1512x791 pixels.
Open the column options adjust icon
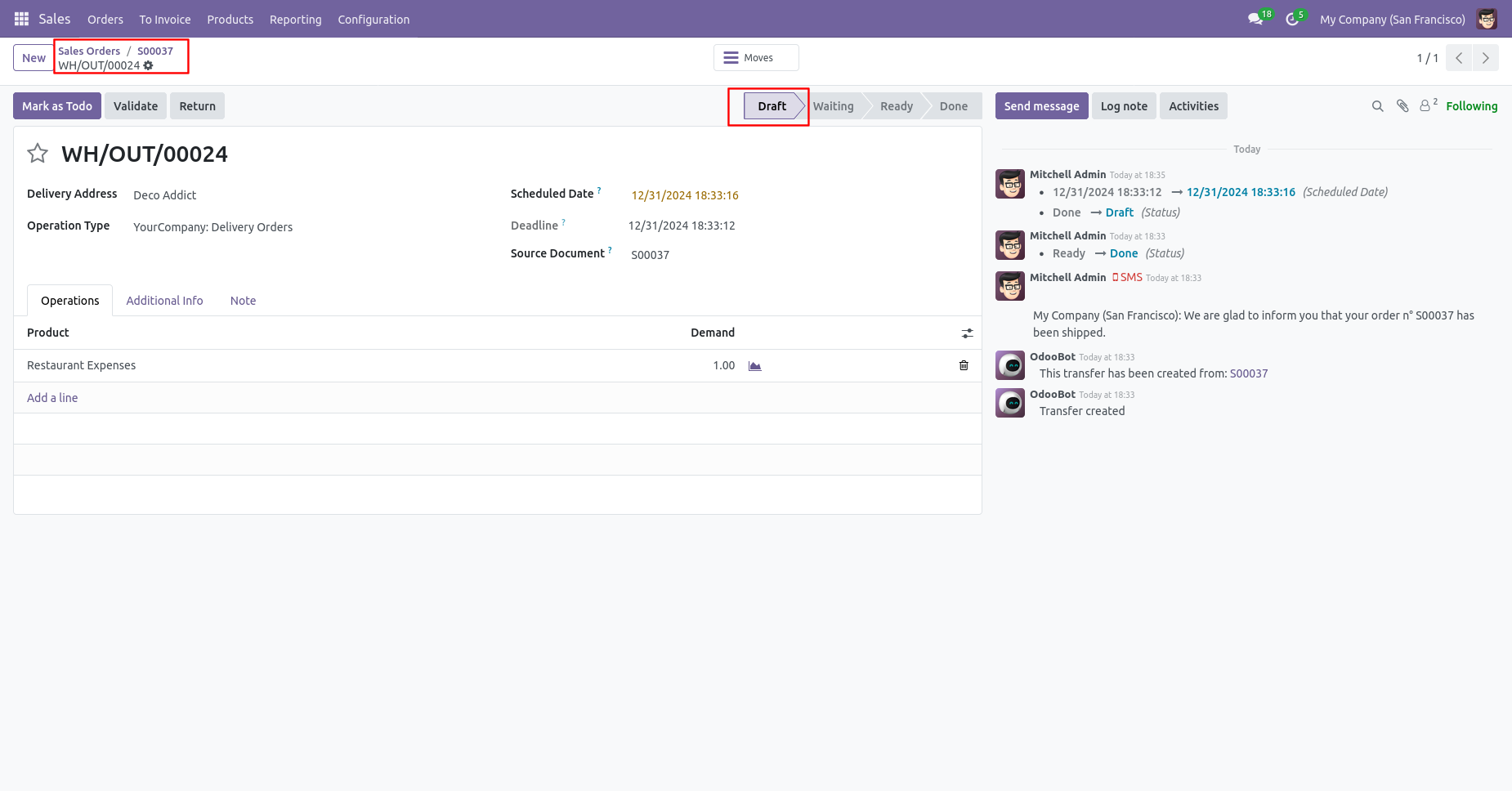(967, 333)
